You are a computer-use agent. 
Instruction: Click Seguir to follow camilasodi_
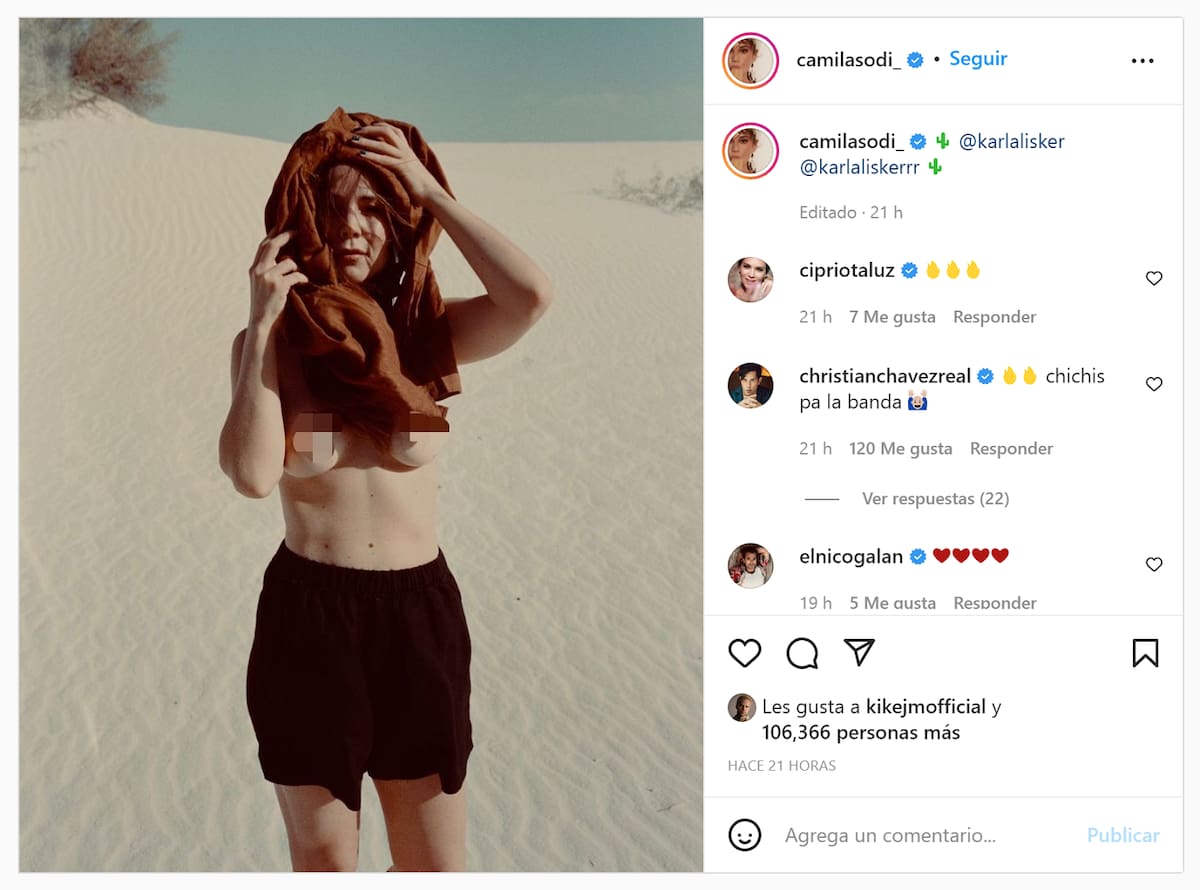[x=978, y=59]
